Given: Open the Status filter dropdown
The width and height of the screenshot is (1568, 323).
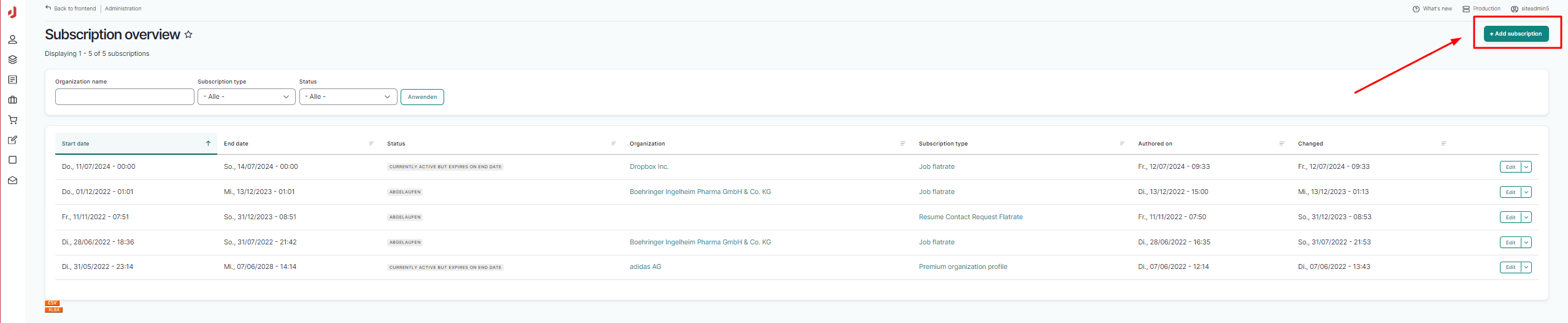Looking at the screenshot, I should pyautogui.click(x=348, y=97).
